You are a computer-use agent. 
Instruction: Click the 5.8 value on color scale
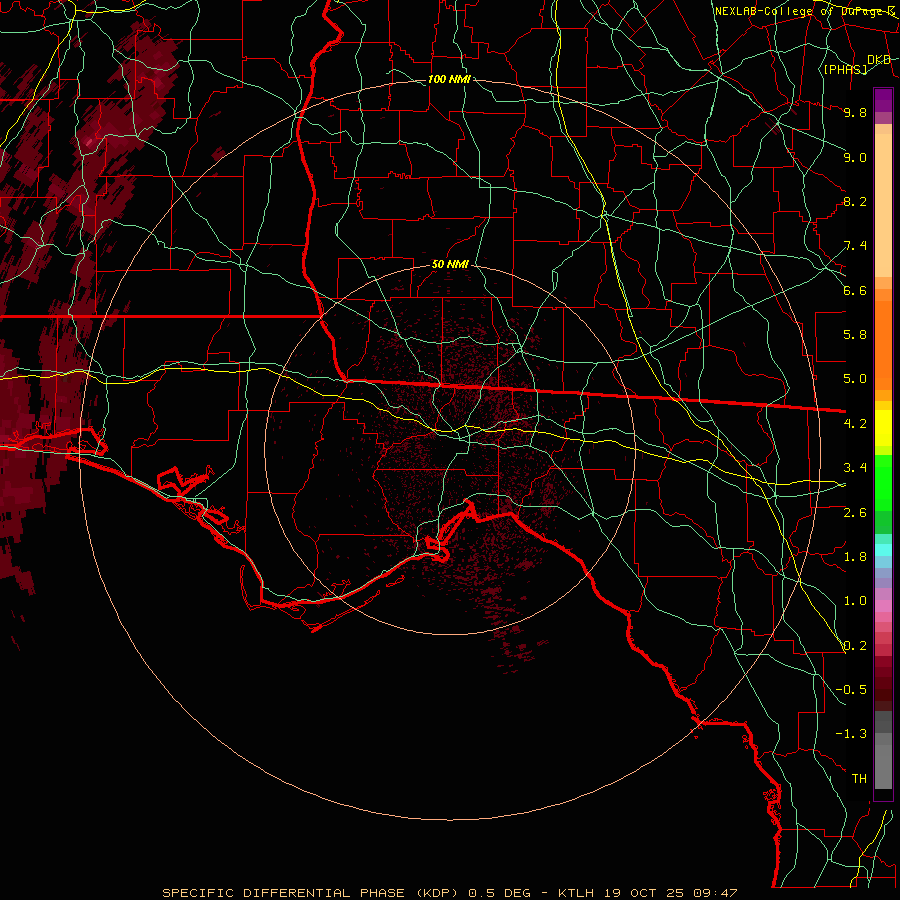coord(855,335)
